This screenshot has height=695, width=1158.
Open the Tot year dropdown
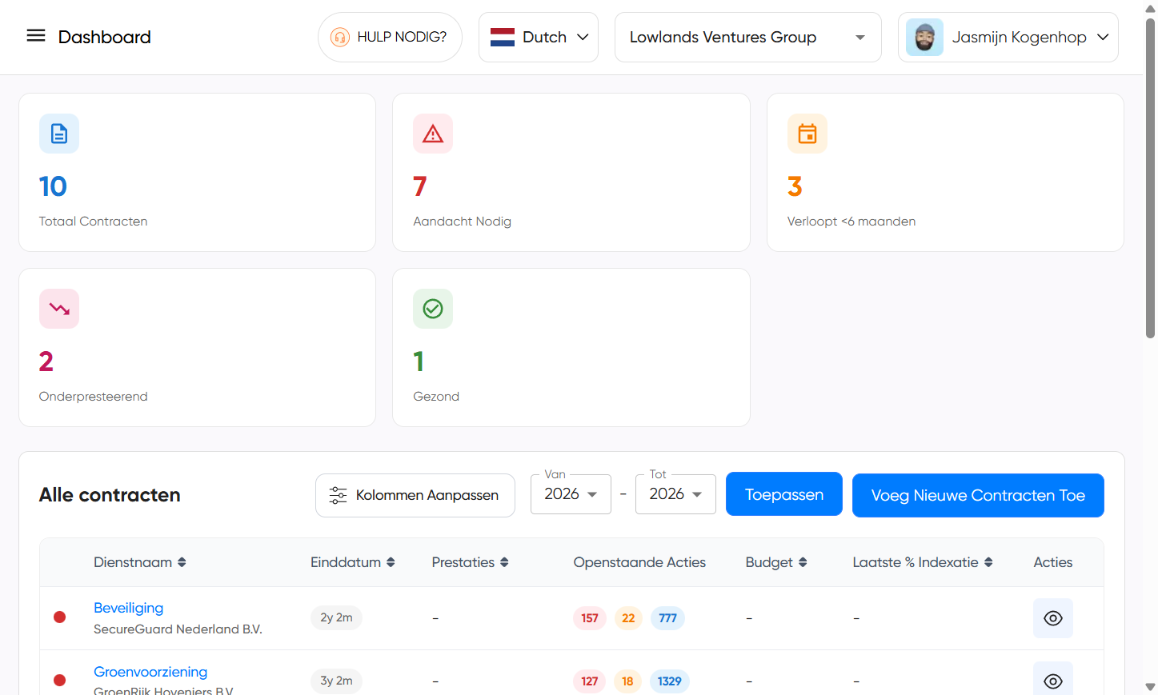675,494
